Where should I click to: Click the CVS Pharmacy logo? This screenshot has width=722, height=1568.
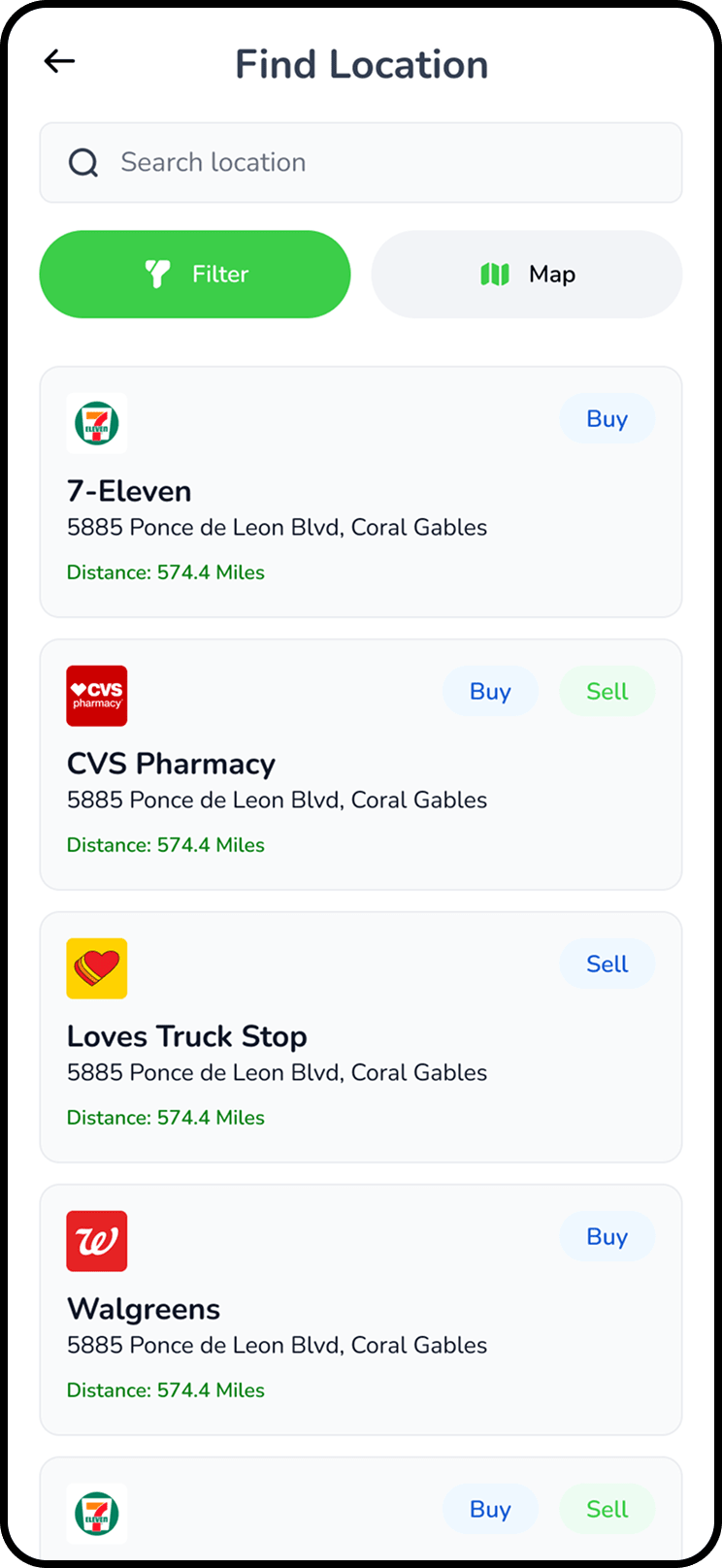pyautogui.click(x=97, y=696)
